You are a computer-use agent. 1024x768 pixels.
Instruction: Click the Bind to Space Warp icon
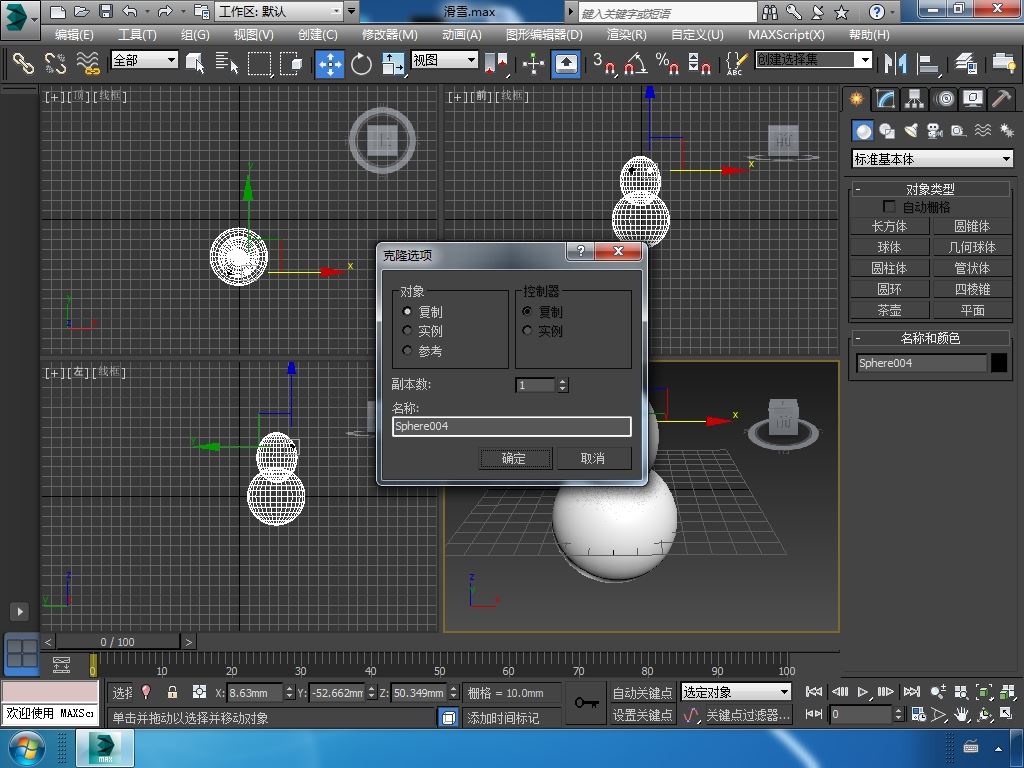(88, 63)
